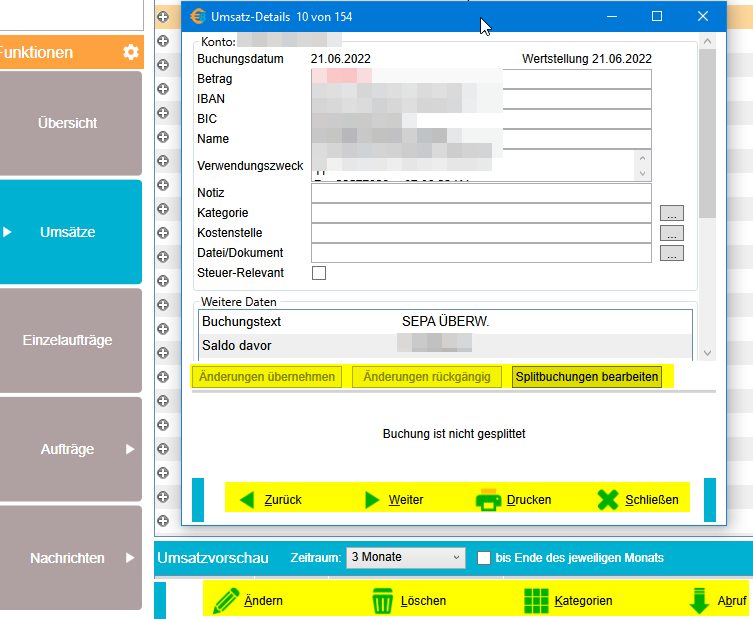Image resolution: width=753 pixels, height=619 pixels.
Task: Select the Saldo davor row
Action: [445, 346]
